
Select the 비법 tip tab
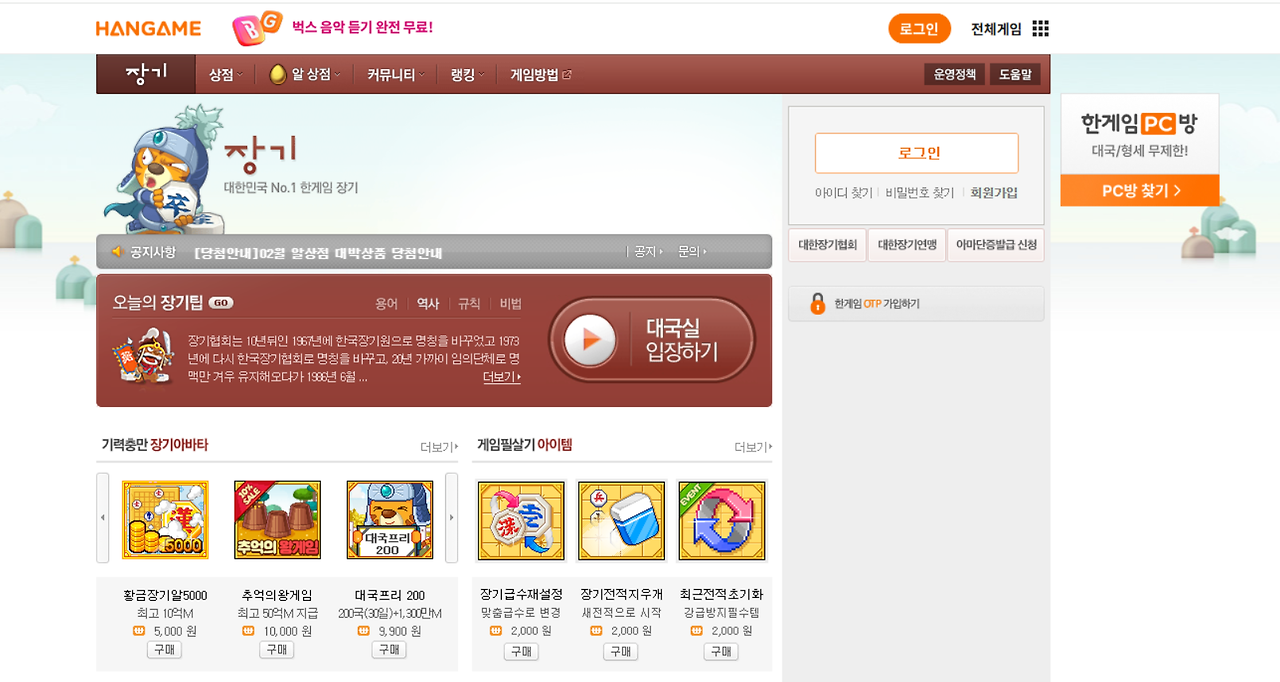pyautogui.click(x=510, y=303)
